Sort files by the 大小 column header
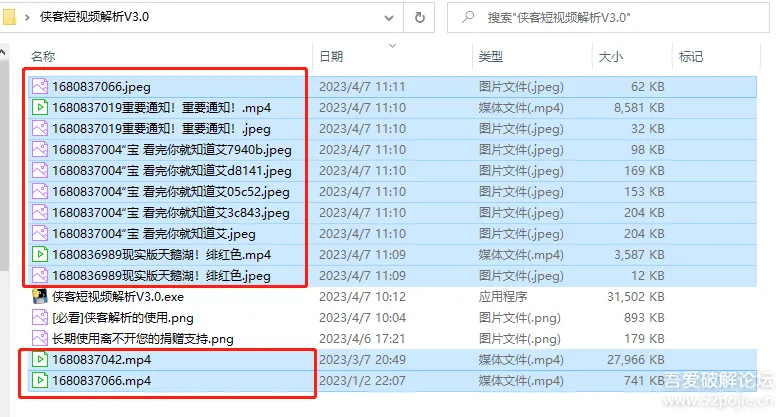783x417 pixels. [611, 56]
